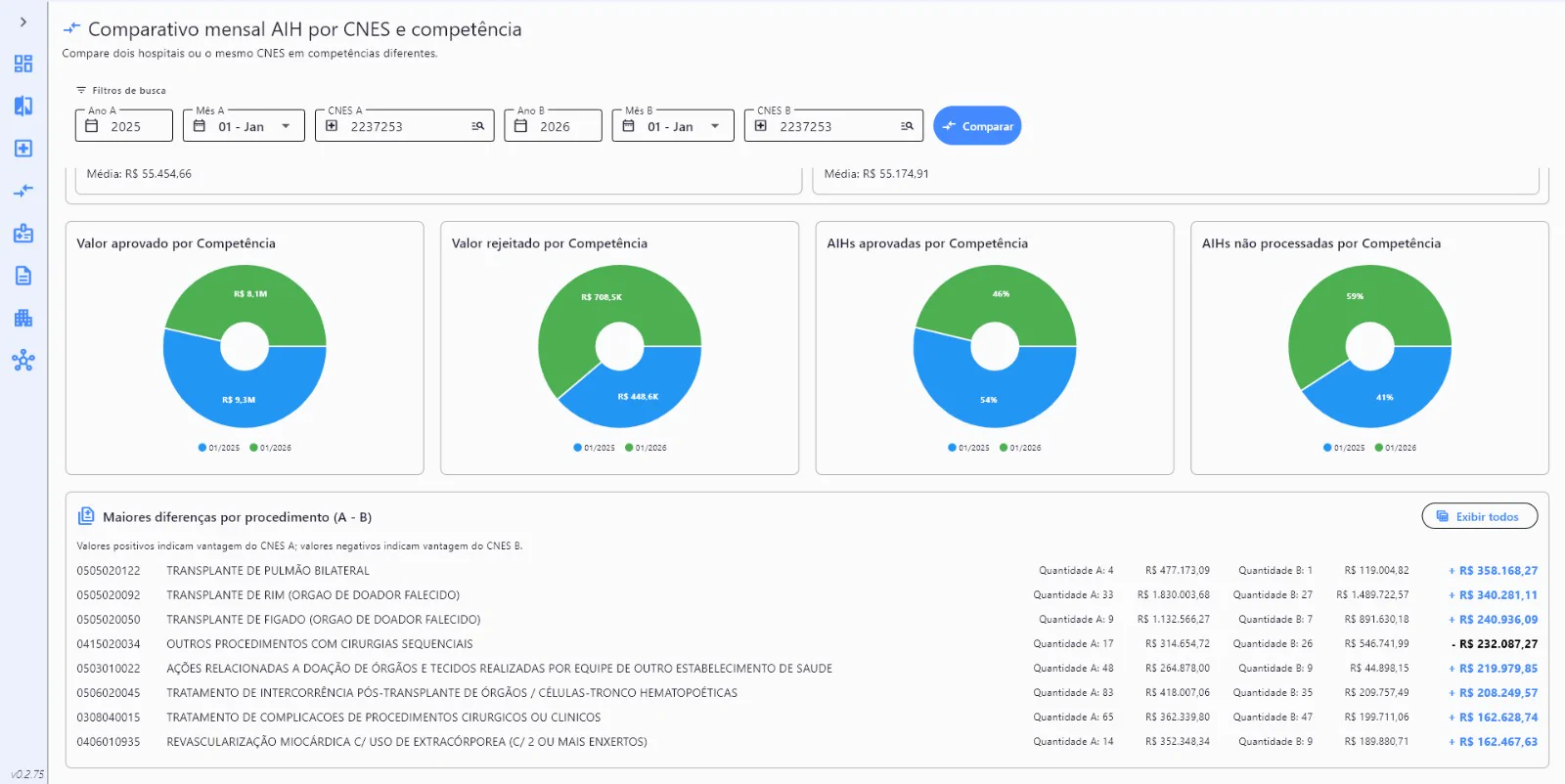Expand the sidebar with the chevron arrow
This screenshot has height=784, width=1565.
(x=23, y=22)
